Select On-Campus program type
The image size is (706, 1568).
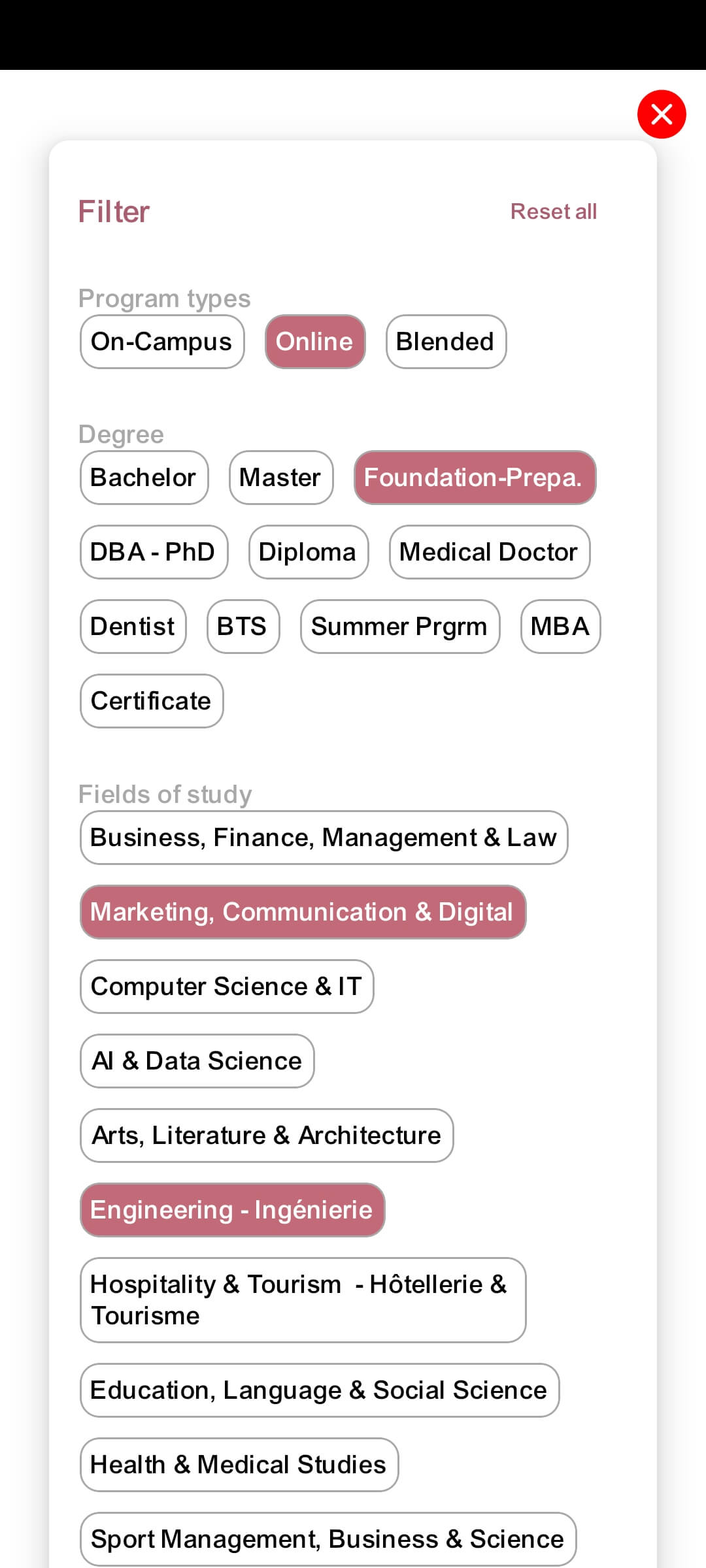[161, 342]
